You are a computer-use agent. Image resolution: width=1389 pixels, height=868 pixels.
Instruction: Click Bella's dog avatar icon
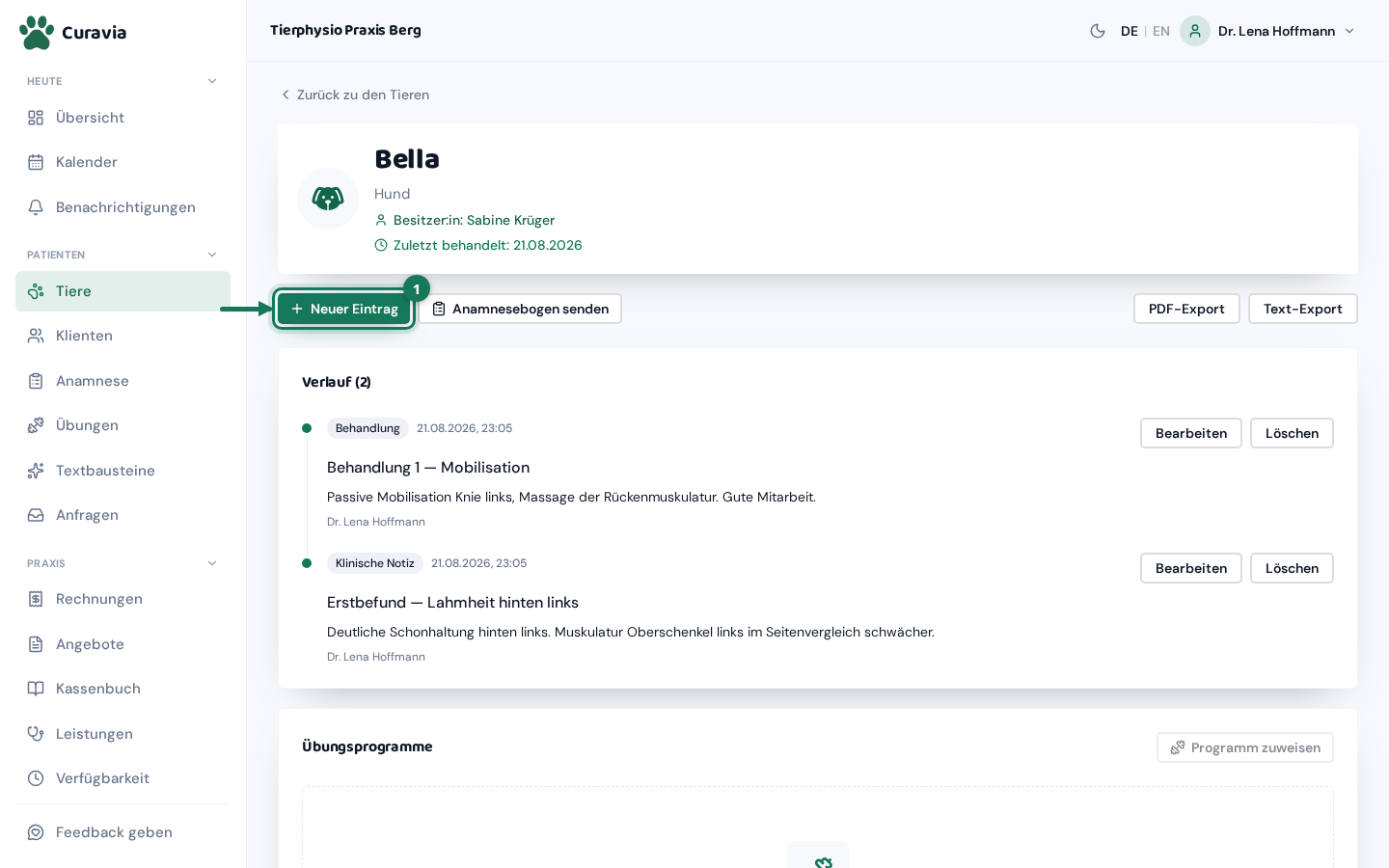click(328, 199)
